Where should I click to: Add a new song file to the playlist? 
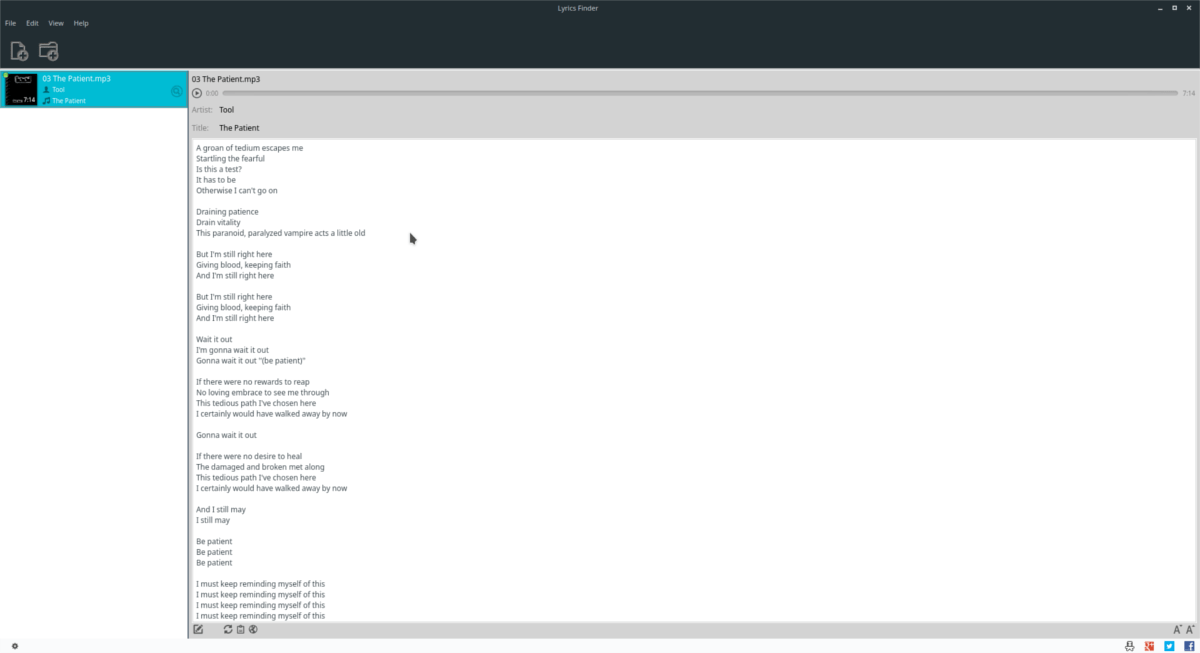(x=20, y=50)
